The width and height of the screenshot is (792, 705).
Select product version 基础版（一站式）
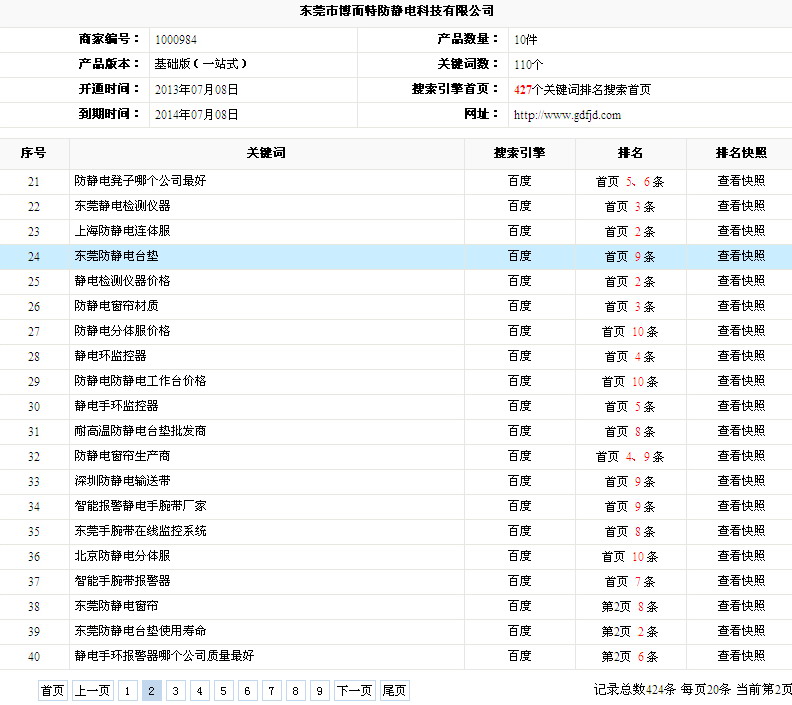[x=201, y=64]
